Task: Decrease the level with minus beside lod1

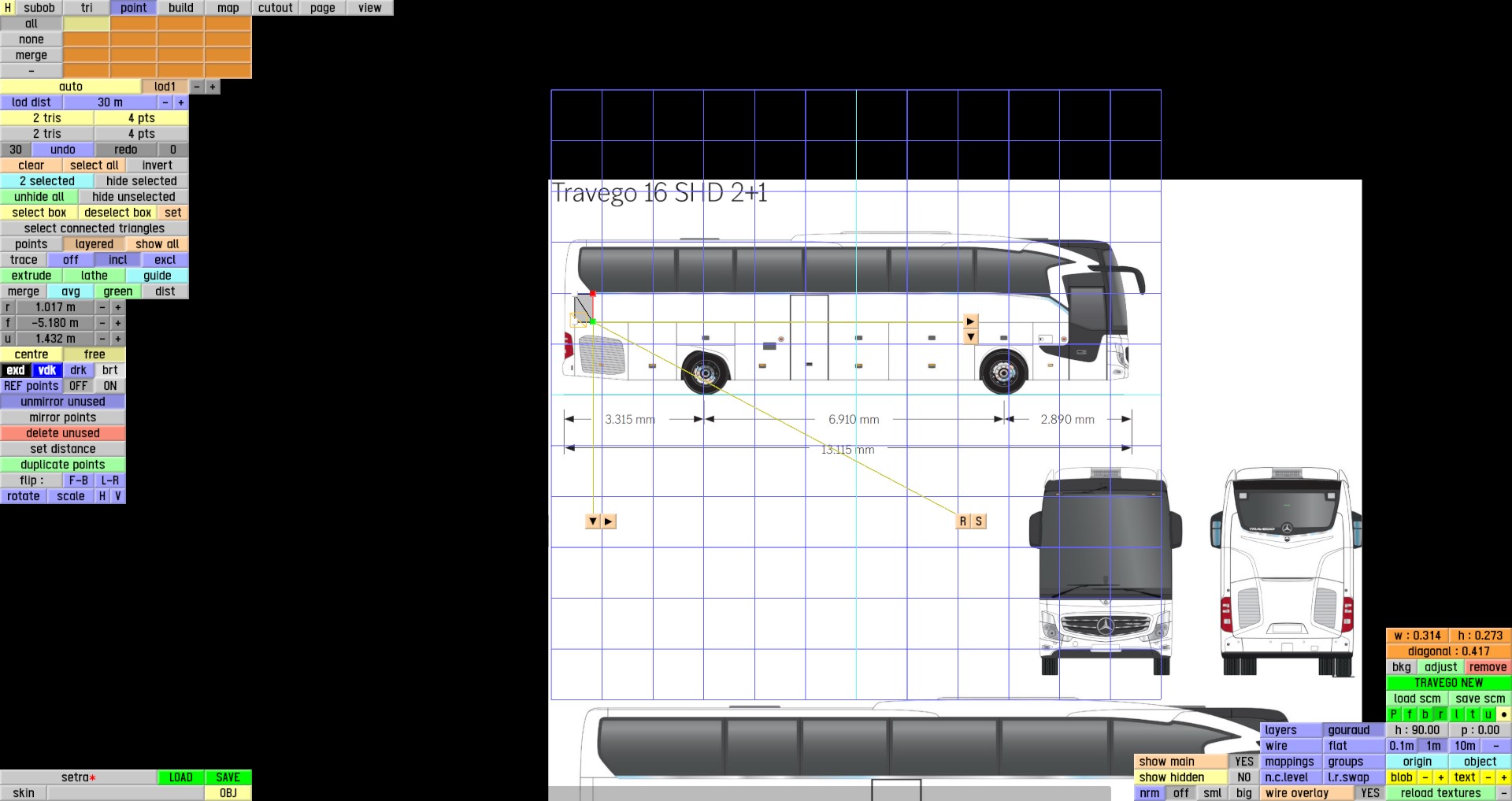Action: pos(197,87)
